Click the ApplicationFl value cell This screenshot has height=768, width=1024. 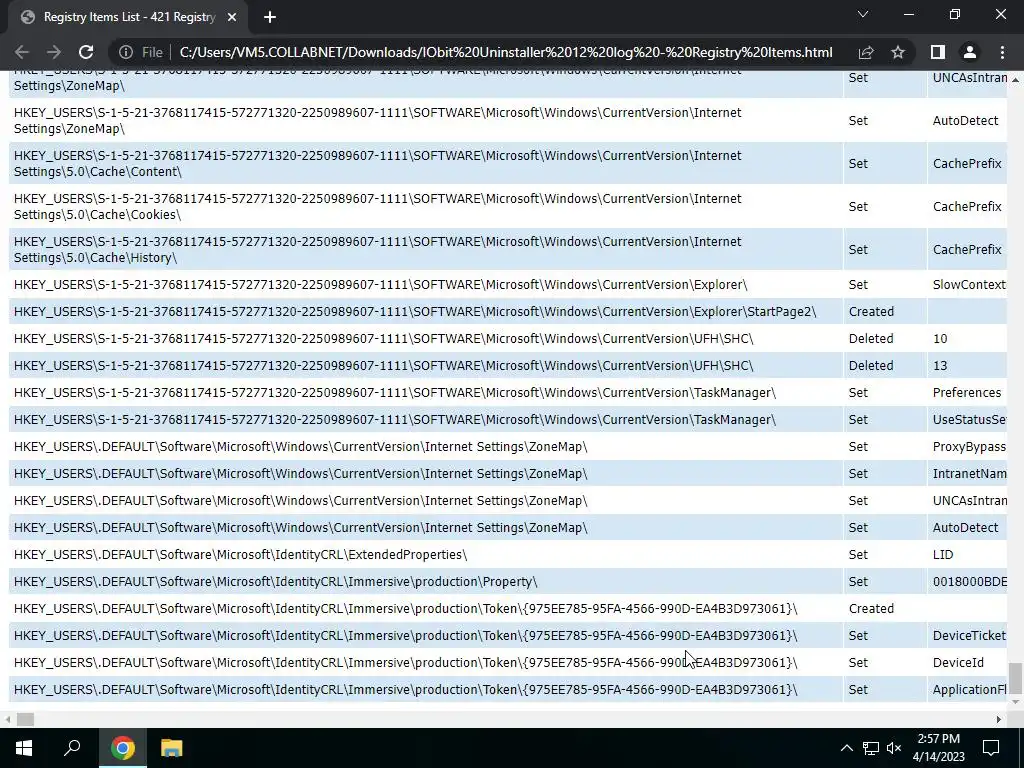click(x=969, y=690)
